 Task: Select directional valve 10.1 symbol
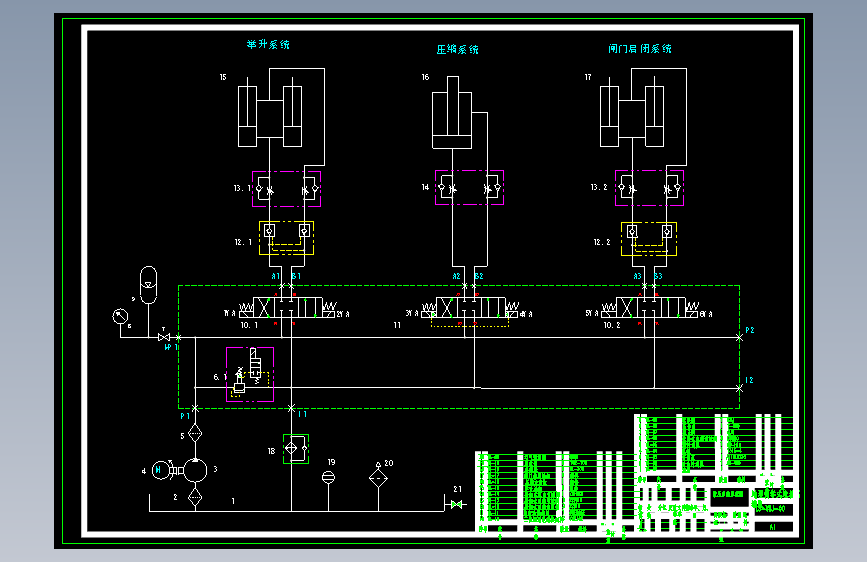tap(287, 308)
